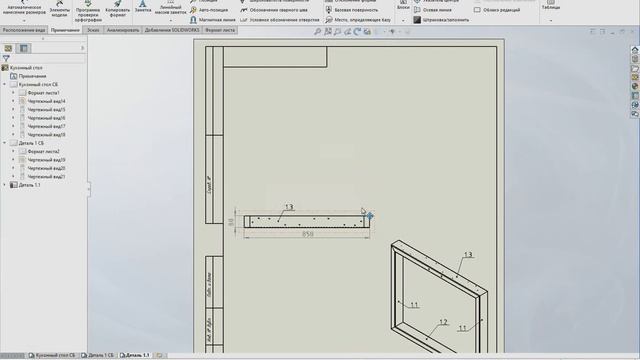
Task: Open the home icon in right task pane
Action: pos(635,50)
